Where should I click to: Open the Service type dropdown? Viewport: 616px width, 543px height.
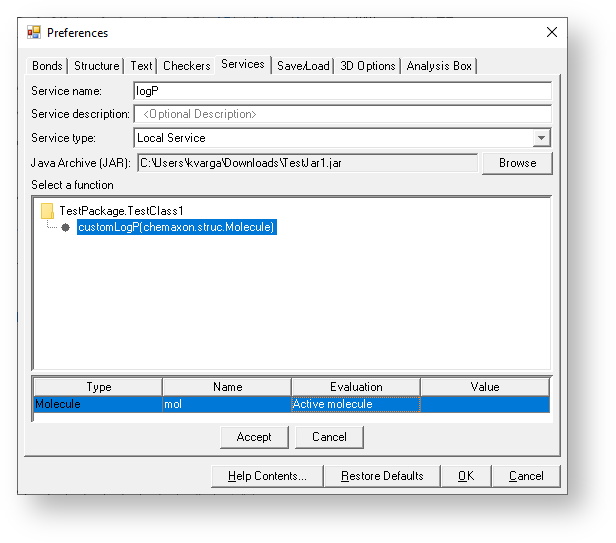[541, 138]
